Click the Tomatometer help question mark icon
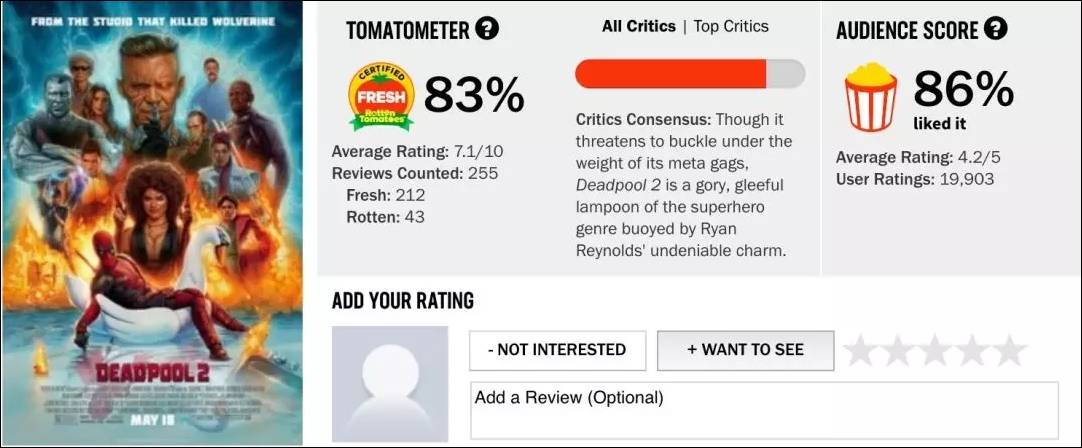Screen dimensions: 1082x448 pos(487,29)
